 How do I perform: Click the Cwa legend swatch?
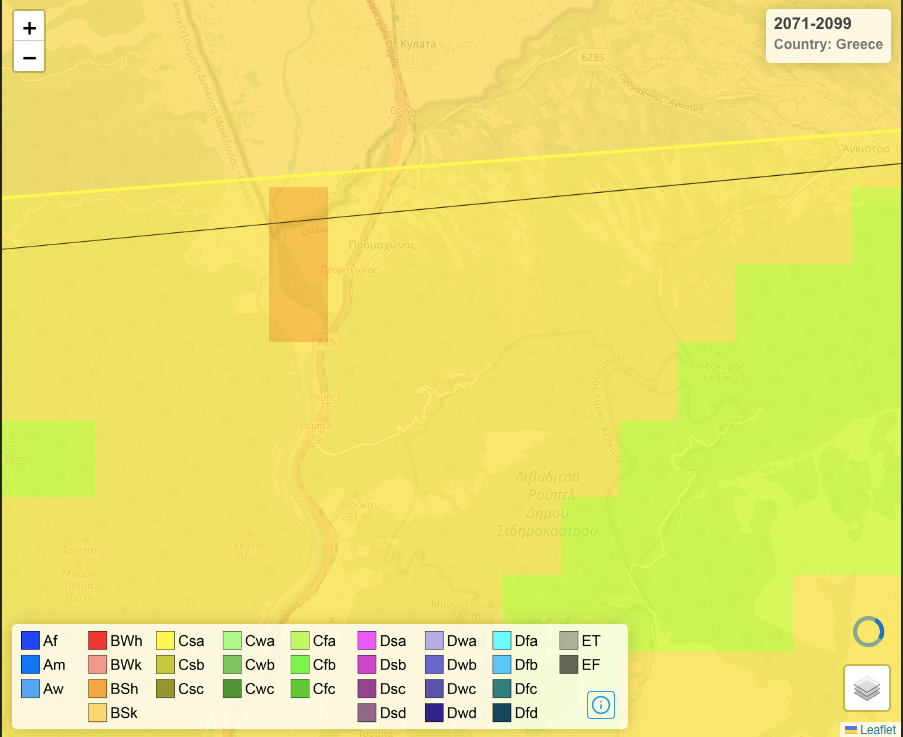(232, 640)
